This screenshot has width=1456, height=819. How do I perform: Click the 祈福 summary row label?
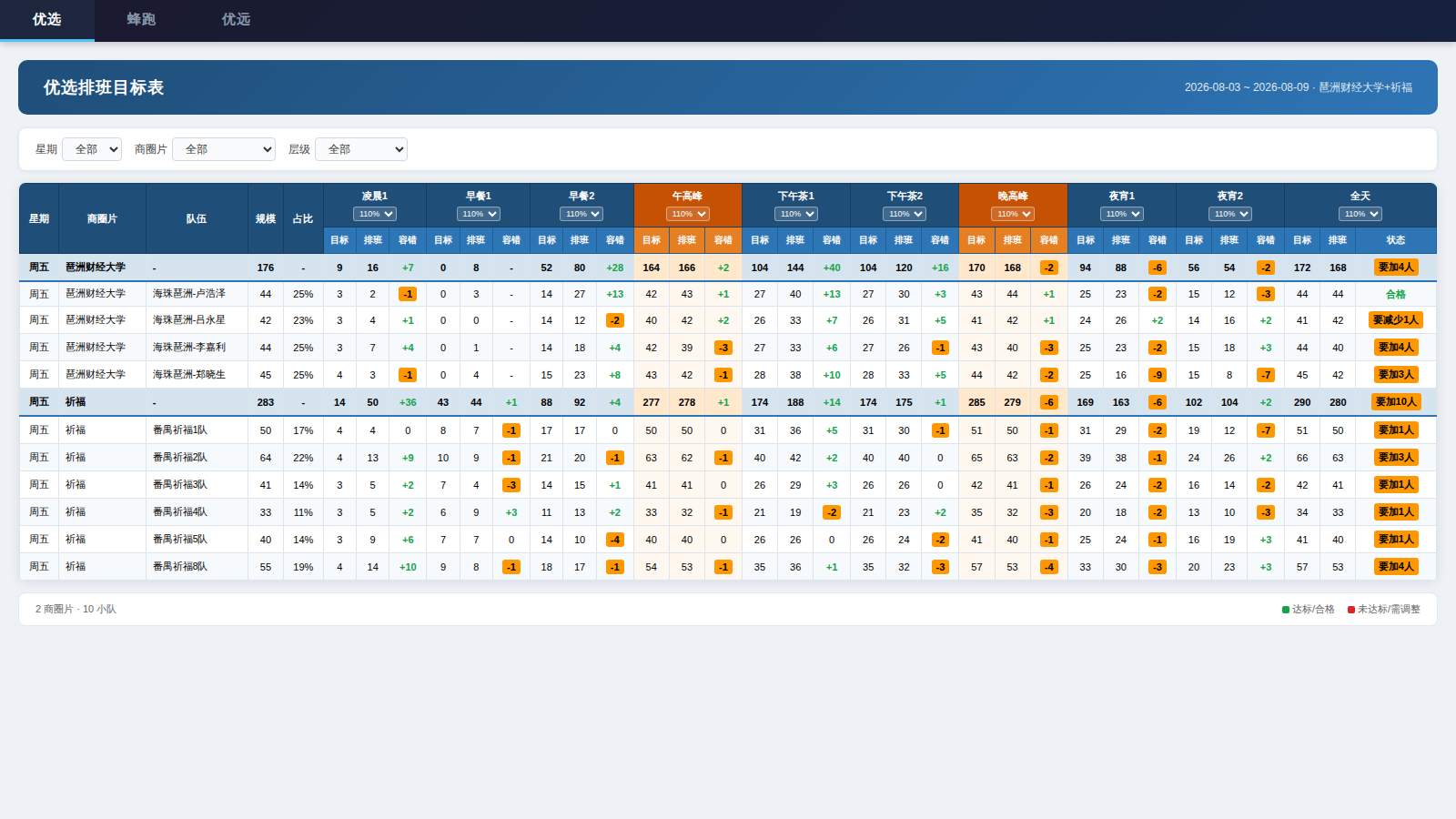coord(76,402)
